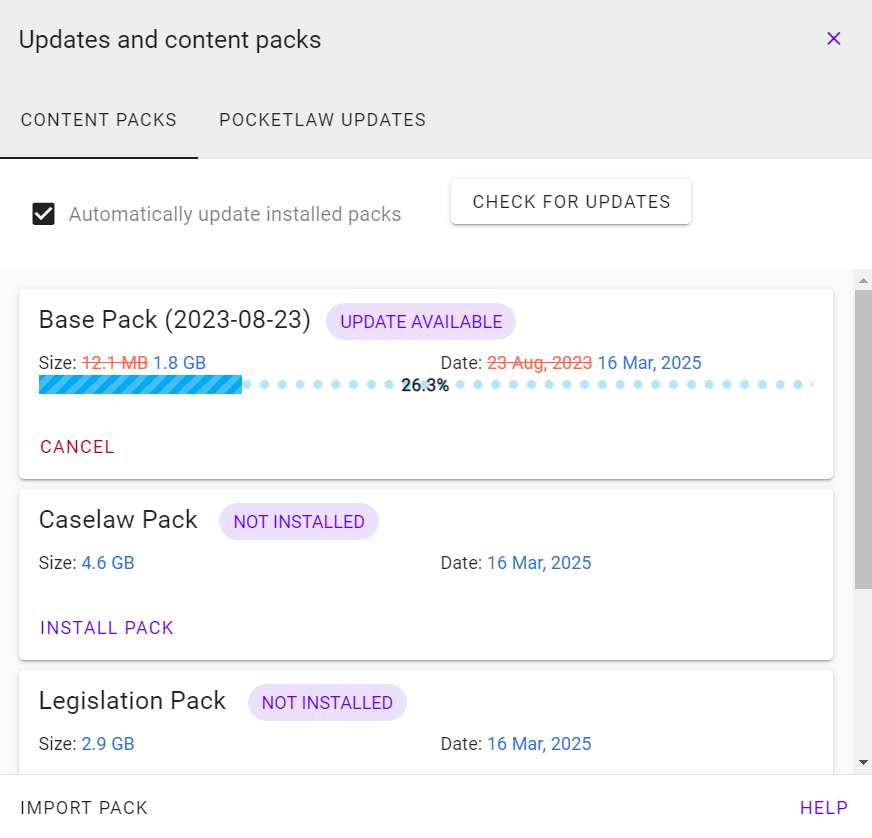The height and width of the screenshot is (838, 872).
Task: Cancel the Base Pack download
Action: (77, 447)
